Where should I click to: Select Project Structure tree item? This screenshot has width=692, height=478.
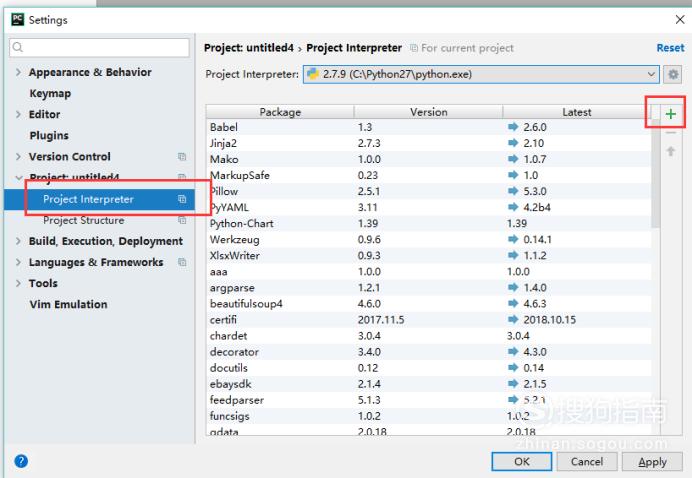pos(83,220)
